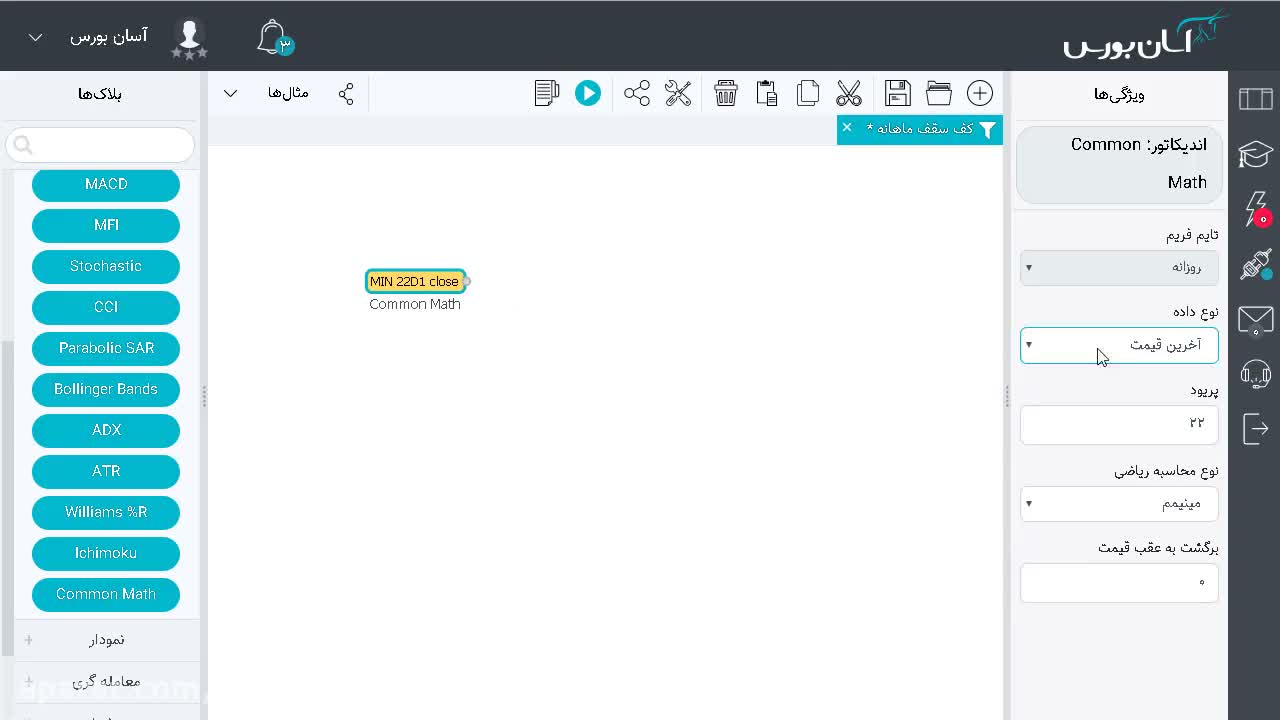Add the Bollinger Bands block
The width and height of the screenshot is (1280, 720).
click(106, 389)
